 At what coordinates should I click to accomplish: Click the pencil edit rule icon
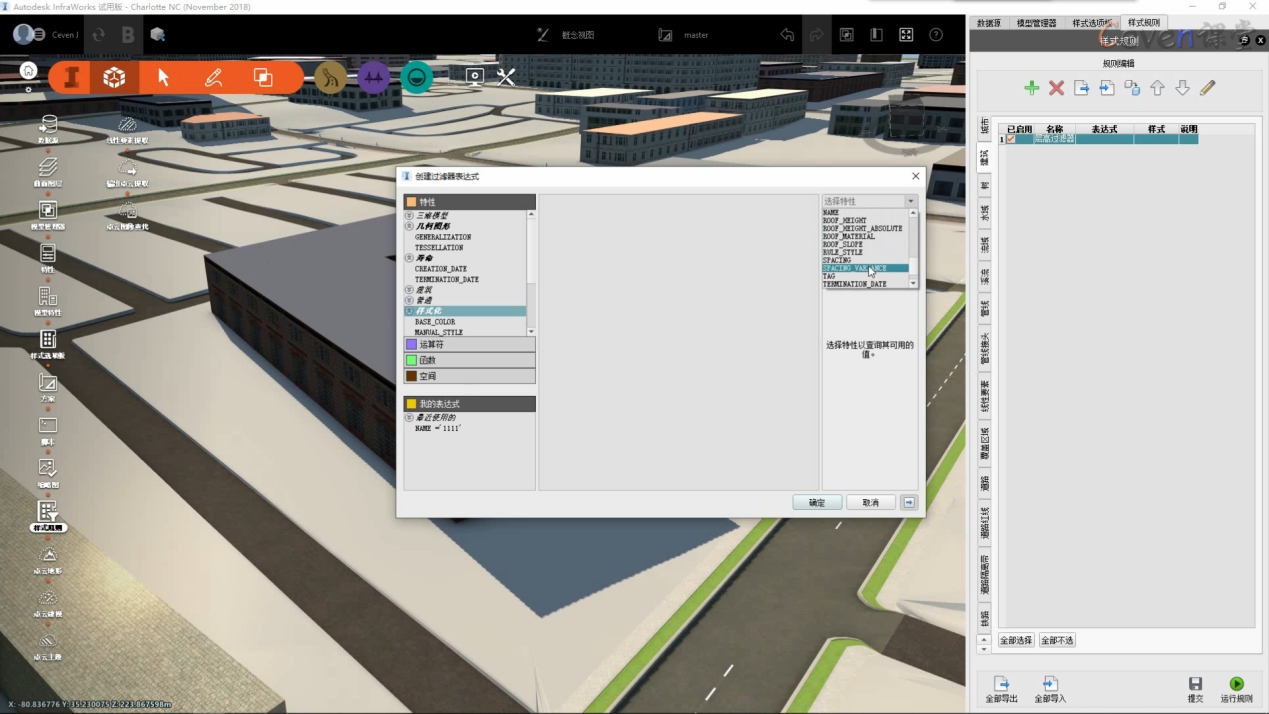point(1207,88)
